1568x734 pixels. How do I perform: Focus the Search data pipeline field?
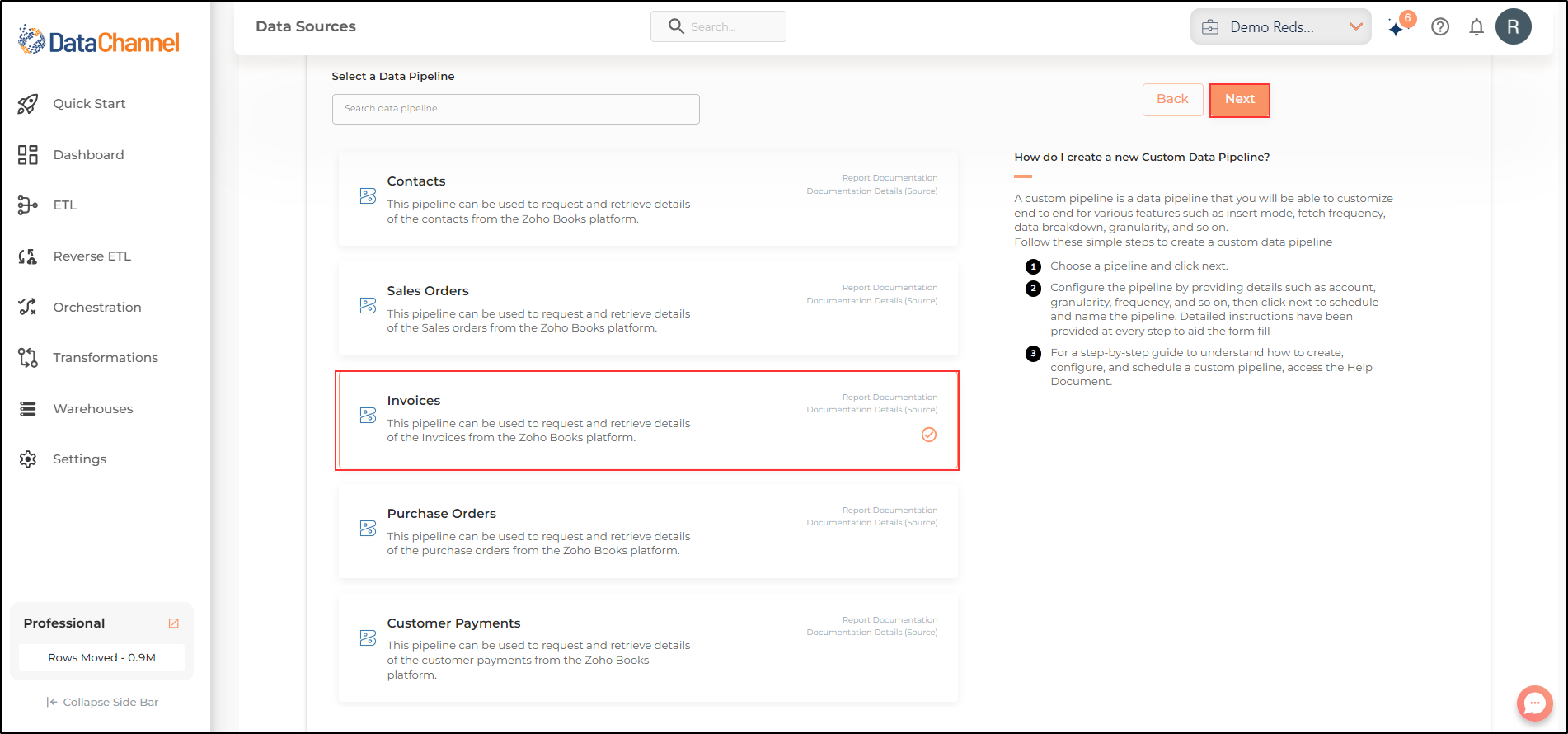pyautogui.click(x=516, y=109)
